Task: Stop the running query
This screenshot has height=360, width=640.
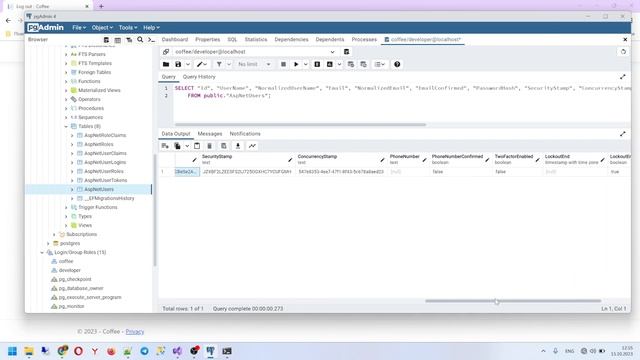Action: point(283,64)
